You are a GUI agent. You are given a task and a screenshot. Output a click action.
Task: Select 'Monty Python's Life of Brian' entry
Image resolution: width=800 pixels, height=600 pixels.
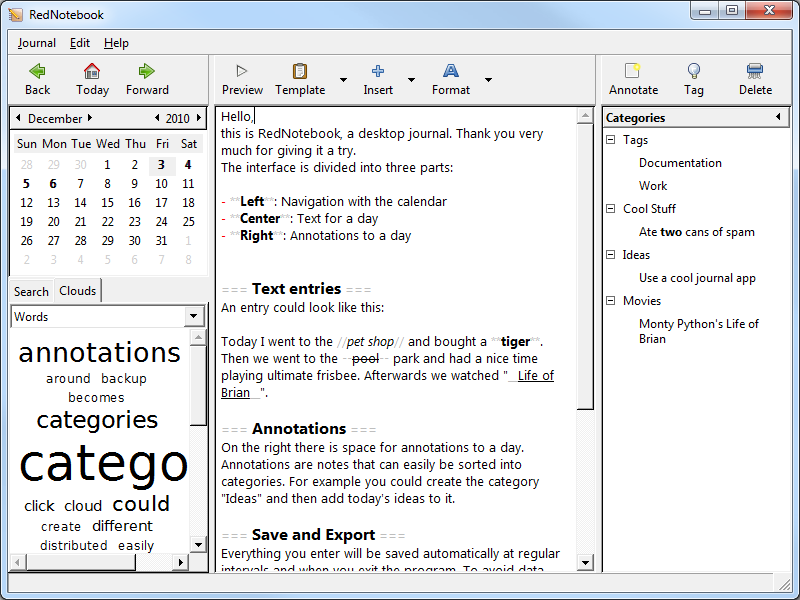click(698, 331)
